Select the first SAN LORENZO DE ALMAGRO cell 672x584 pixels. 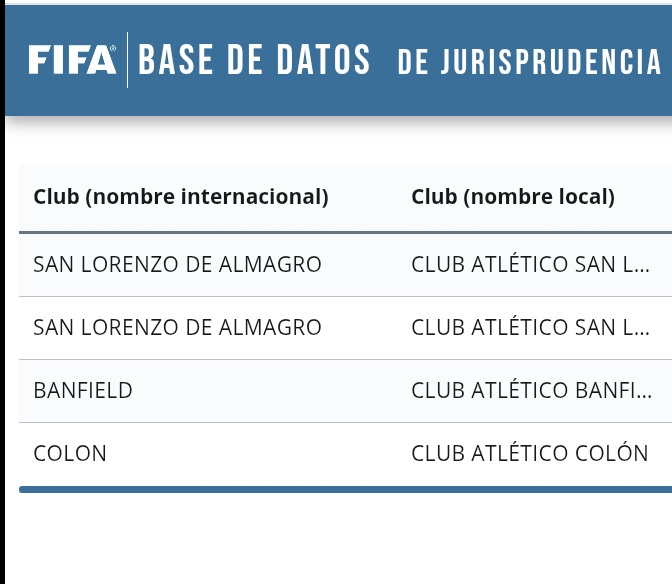(x=178, y=265)
